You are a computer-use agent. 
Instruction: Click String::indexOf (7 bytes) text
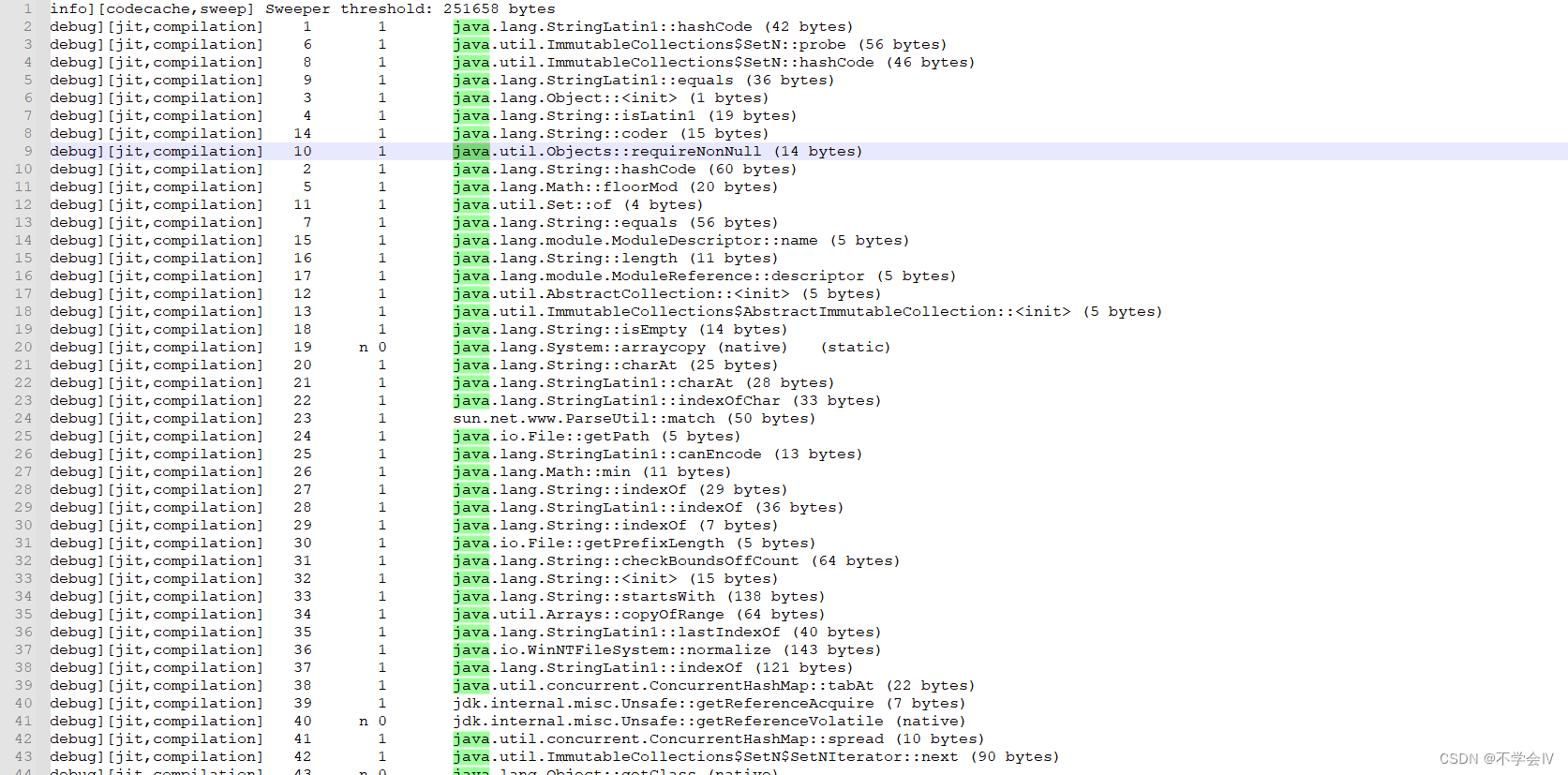(615, 525)
